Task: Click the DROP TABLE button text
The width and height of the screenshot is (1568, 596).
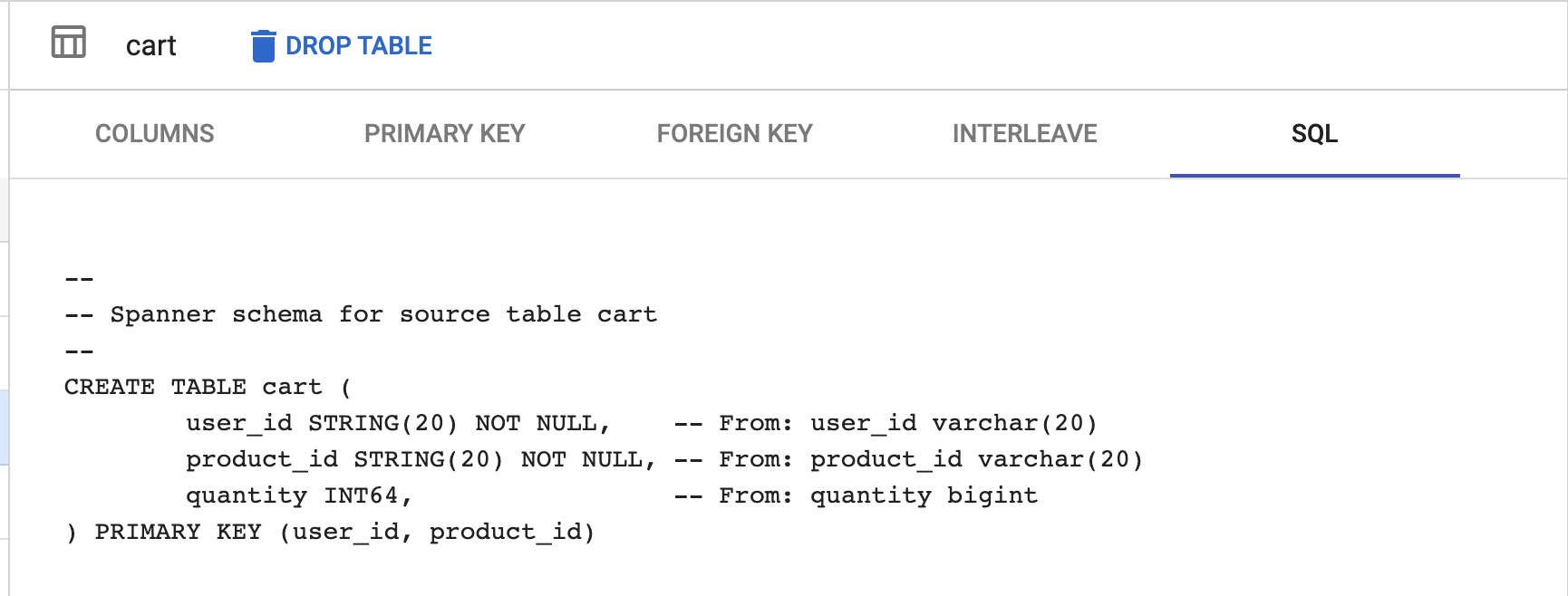Action: click(359, 46)
